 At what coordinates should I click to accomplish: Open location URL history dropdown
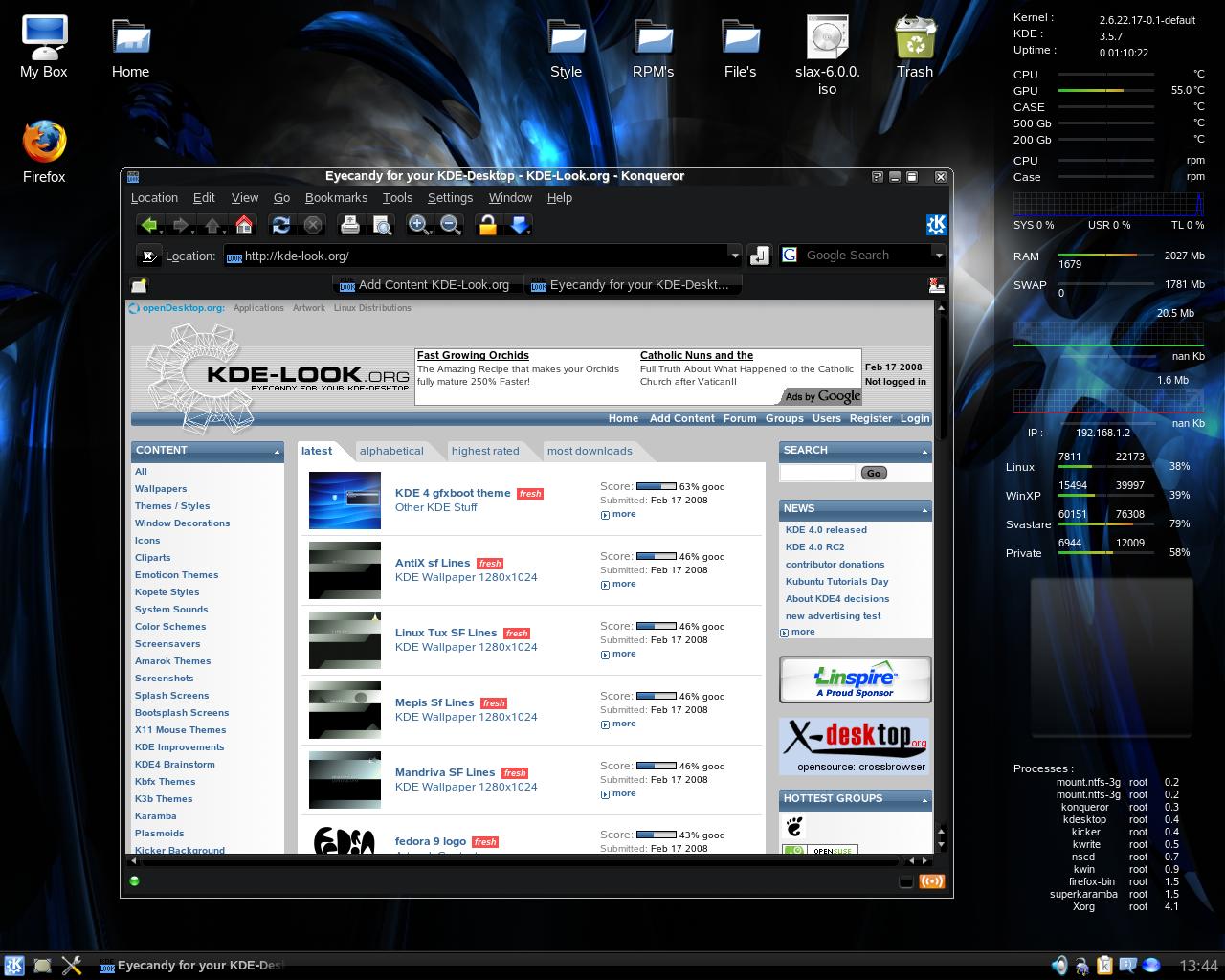735,256
